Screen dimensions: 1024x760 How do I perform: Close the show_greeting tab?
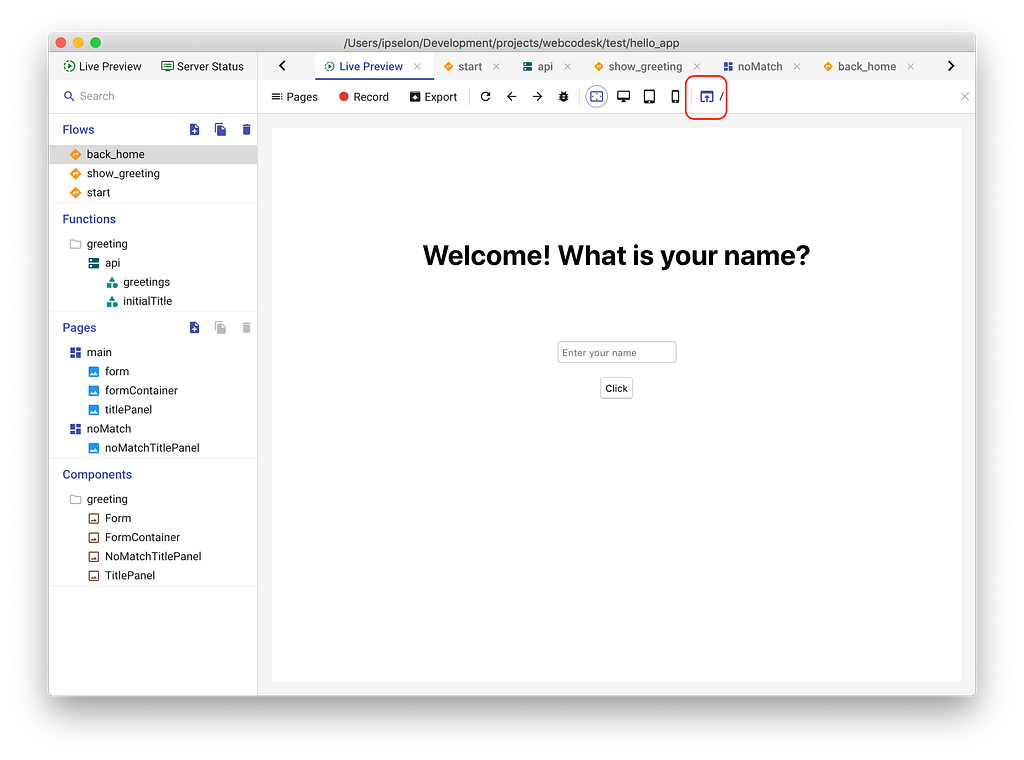click(697, 67)
